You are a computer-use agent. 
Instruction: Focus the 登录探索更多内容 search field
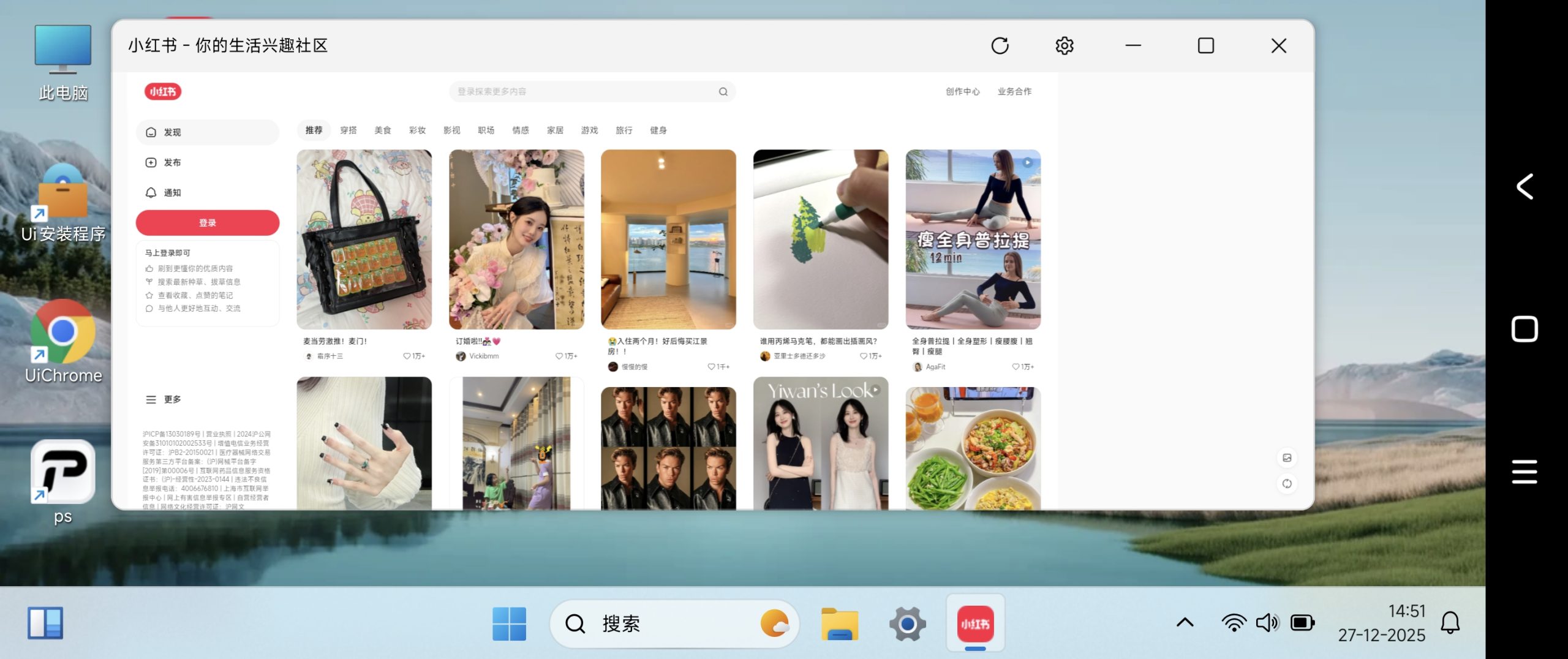point(582,92)
